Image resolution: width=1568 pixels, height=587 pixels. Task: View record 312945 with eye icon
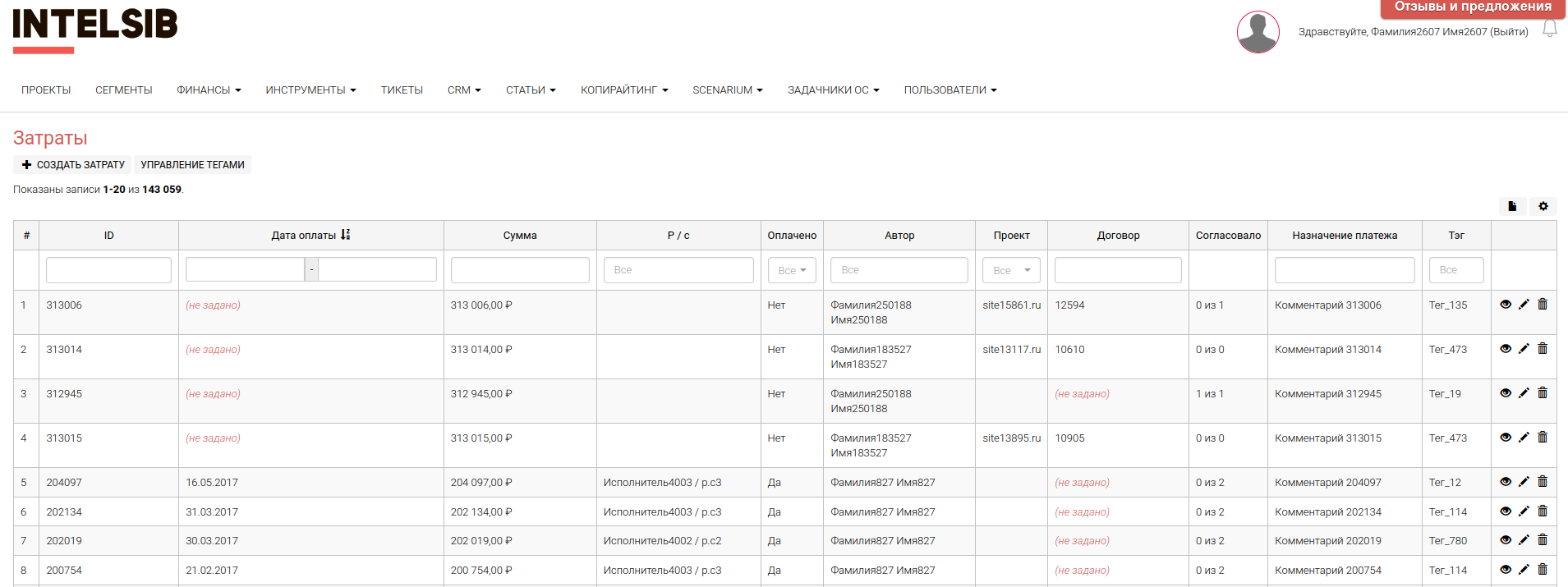click(x=1506, y=393)
